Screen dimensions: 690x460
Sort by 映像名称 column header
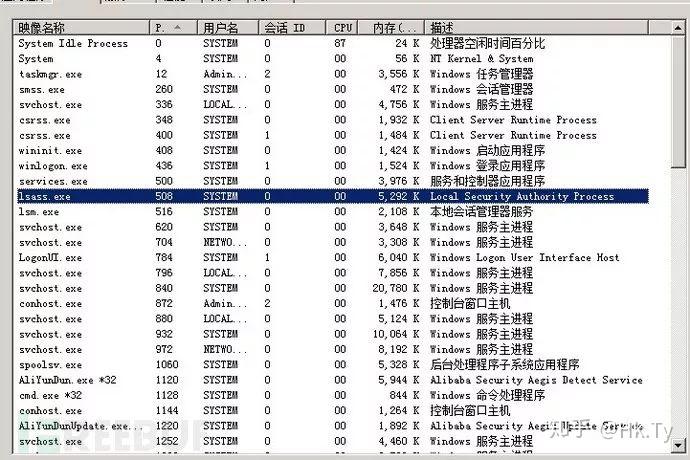(x=81, y=28)
